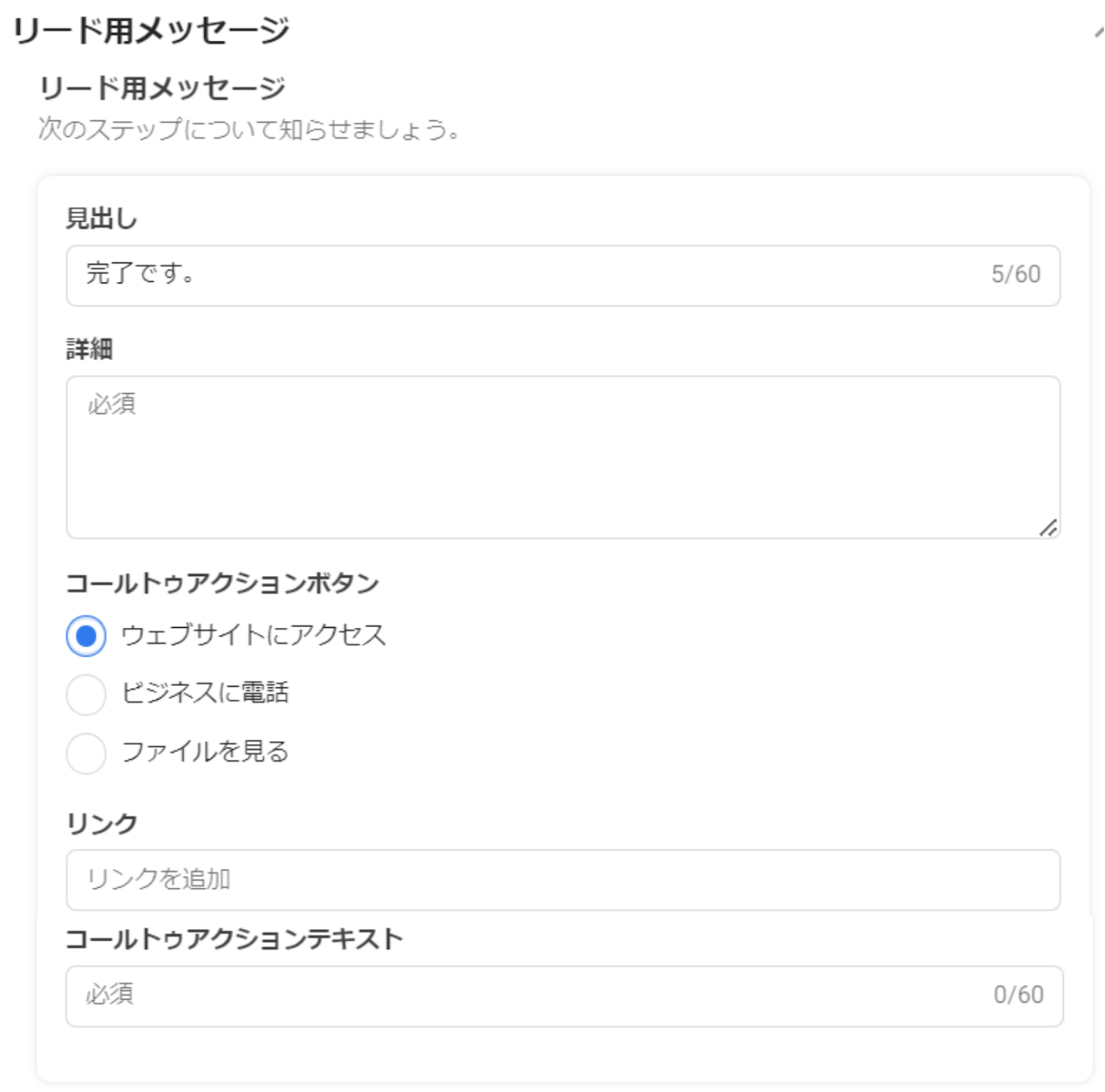Click the 詳細 field label

coord(90,349)
